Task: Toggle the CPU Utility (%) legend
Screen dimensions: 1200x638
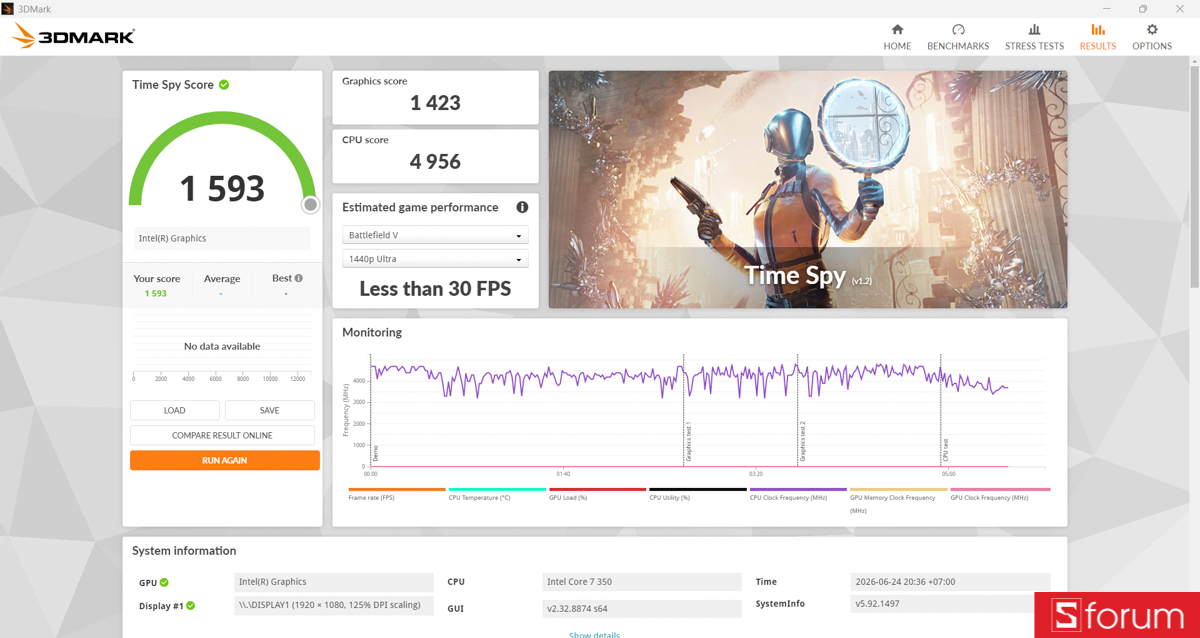Action: pos(698,494)
